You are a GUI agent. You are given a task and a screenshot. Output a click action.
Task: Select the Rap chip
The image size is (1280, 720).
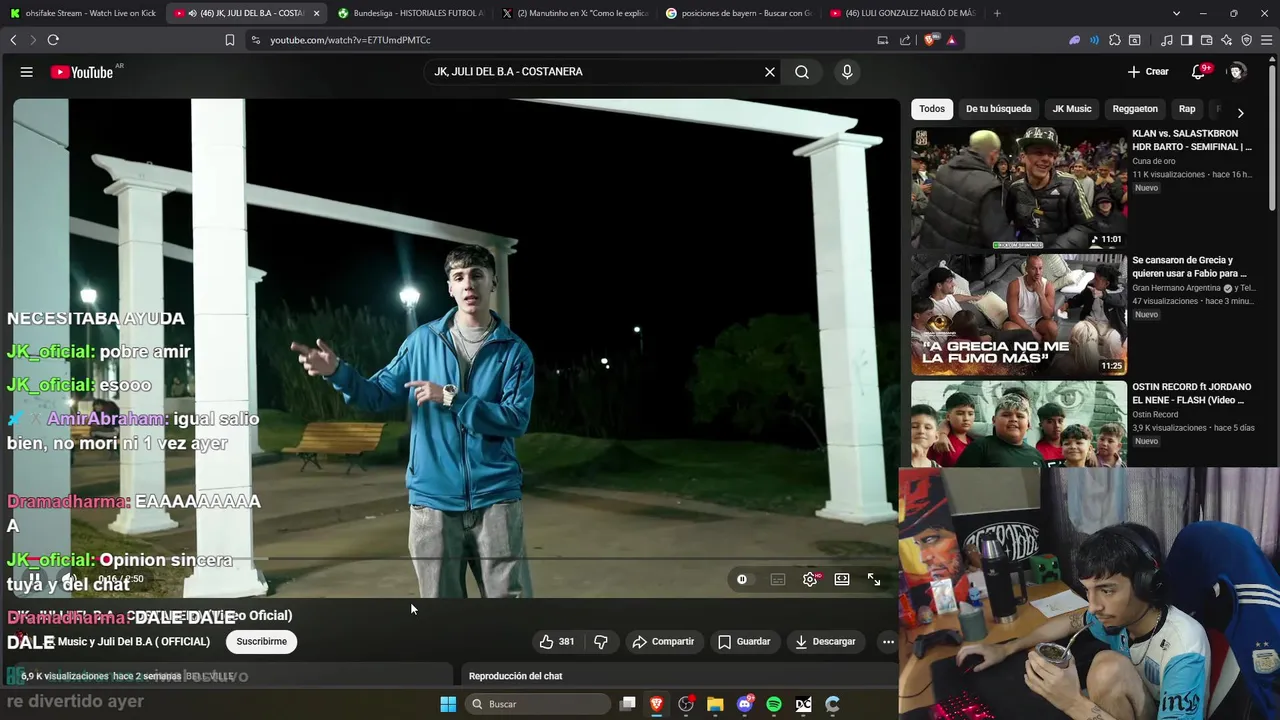[1187, 109]
